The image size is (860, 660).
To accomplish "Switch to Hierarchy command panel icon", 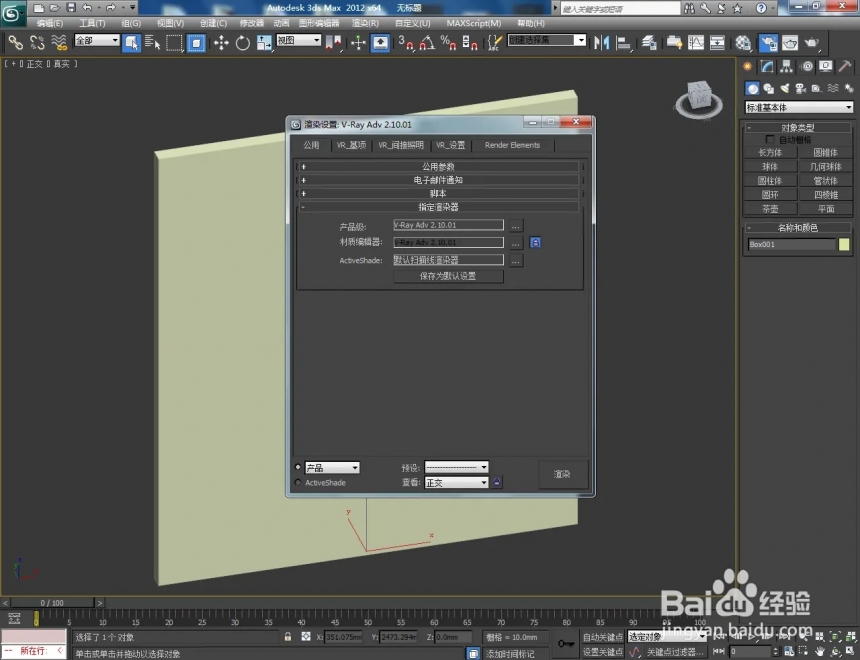I will point(787,66).
